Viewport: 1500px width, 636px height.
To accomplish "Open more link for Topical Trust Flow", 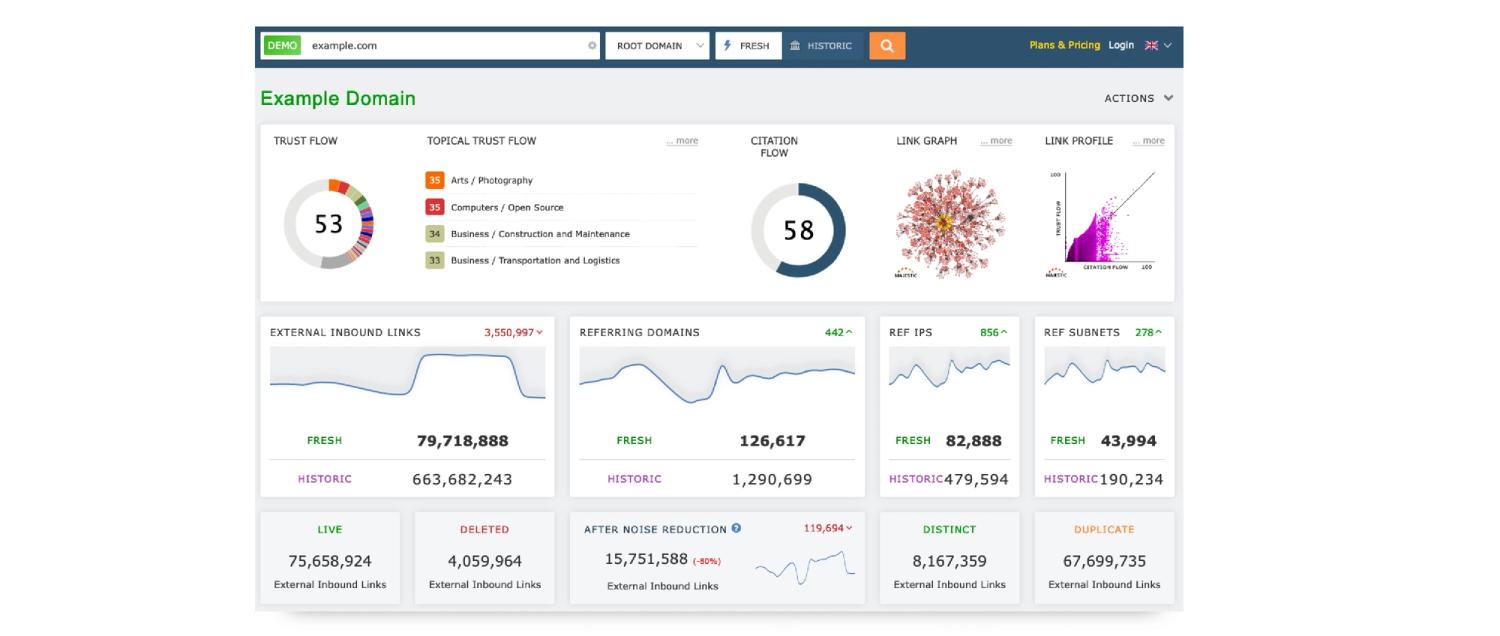I will pyautogui.click(x=682, y=141).
